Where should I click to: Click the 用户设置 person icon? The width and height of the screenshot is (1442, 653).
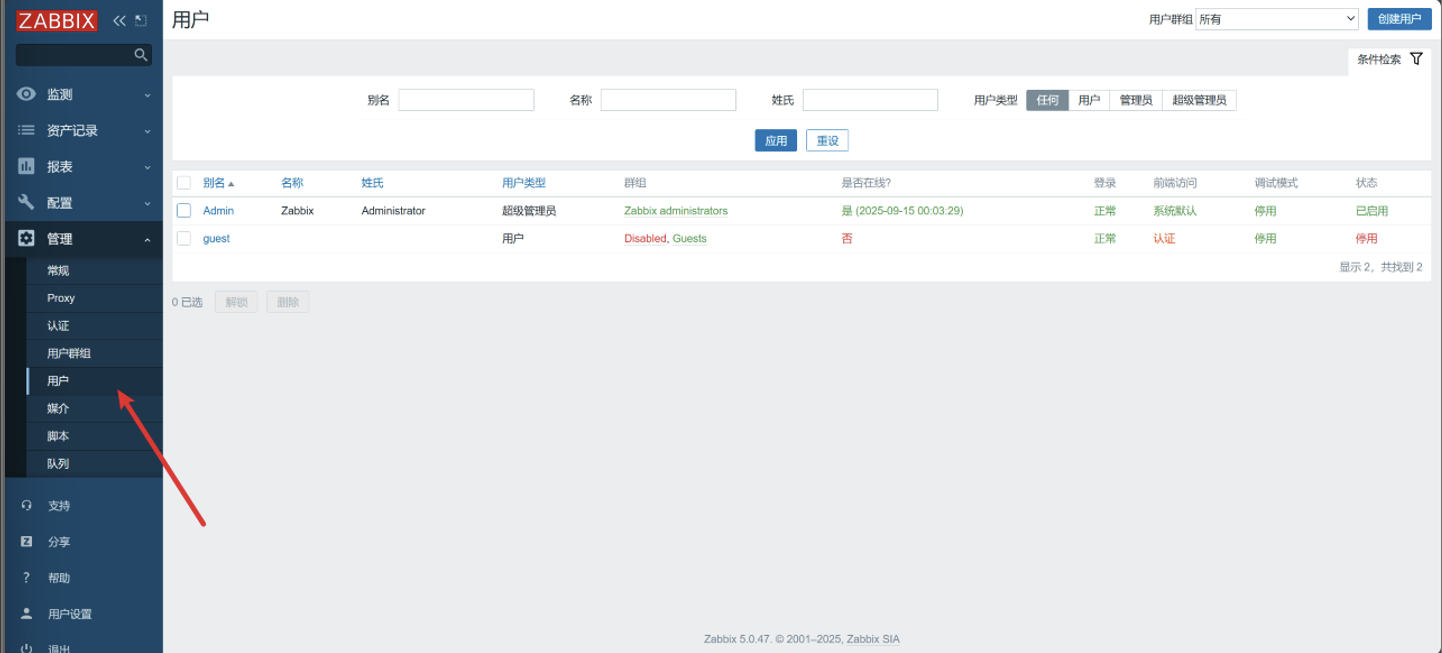pos(27,614)
